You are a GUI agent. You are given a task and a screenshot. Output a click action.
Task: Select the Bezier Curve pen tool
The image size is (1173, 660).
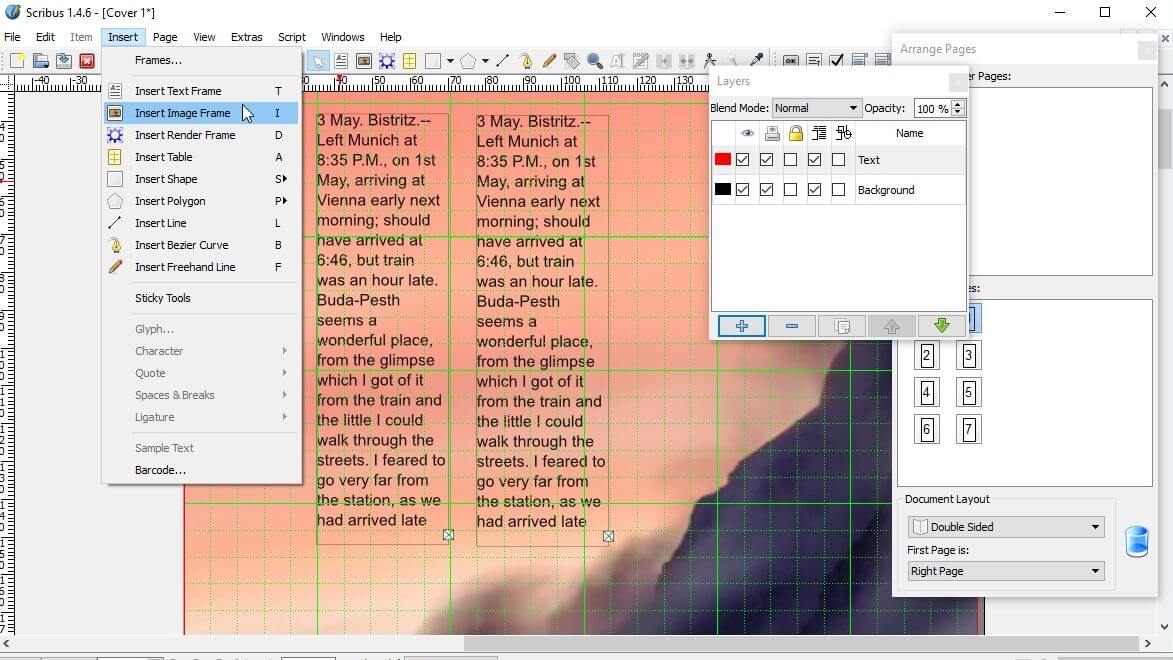coord(526,61)
